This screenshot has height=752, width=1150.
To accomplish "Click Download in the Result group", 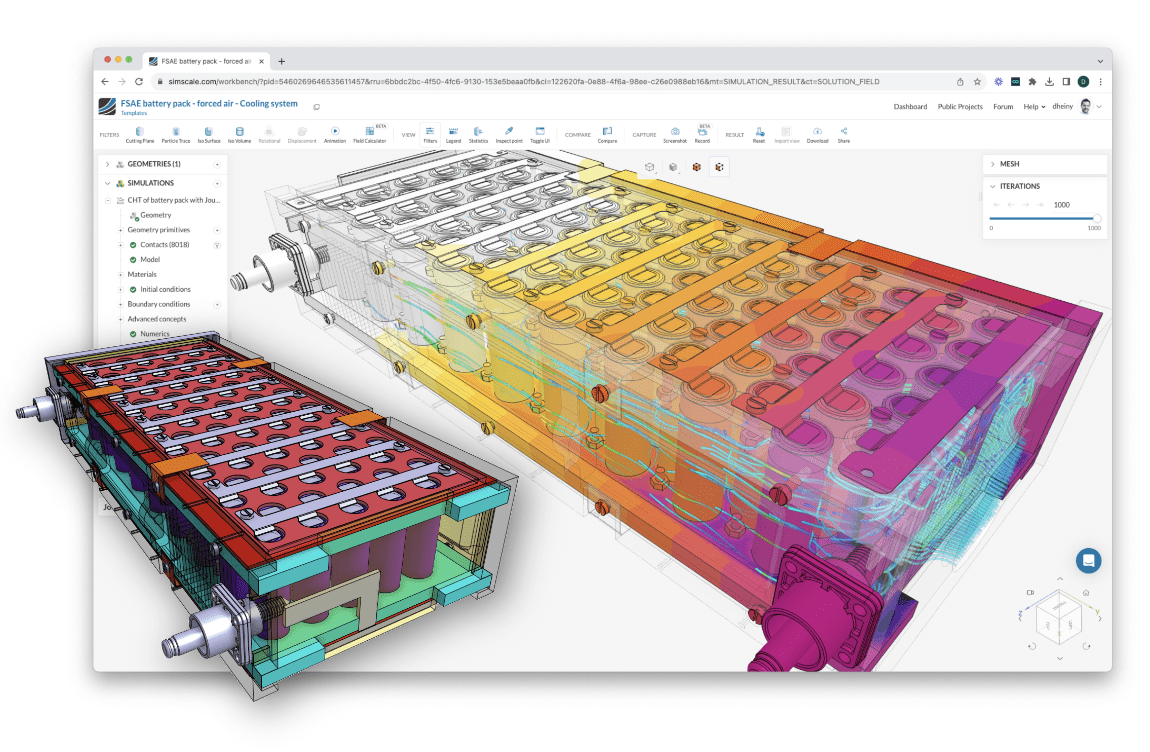I will 817,134.
